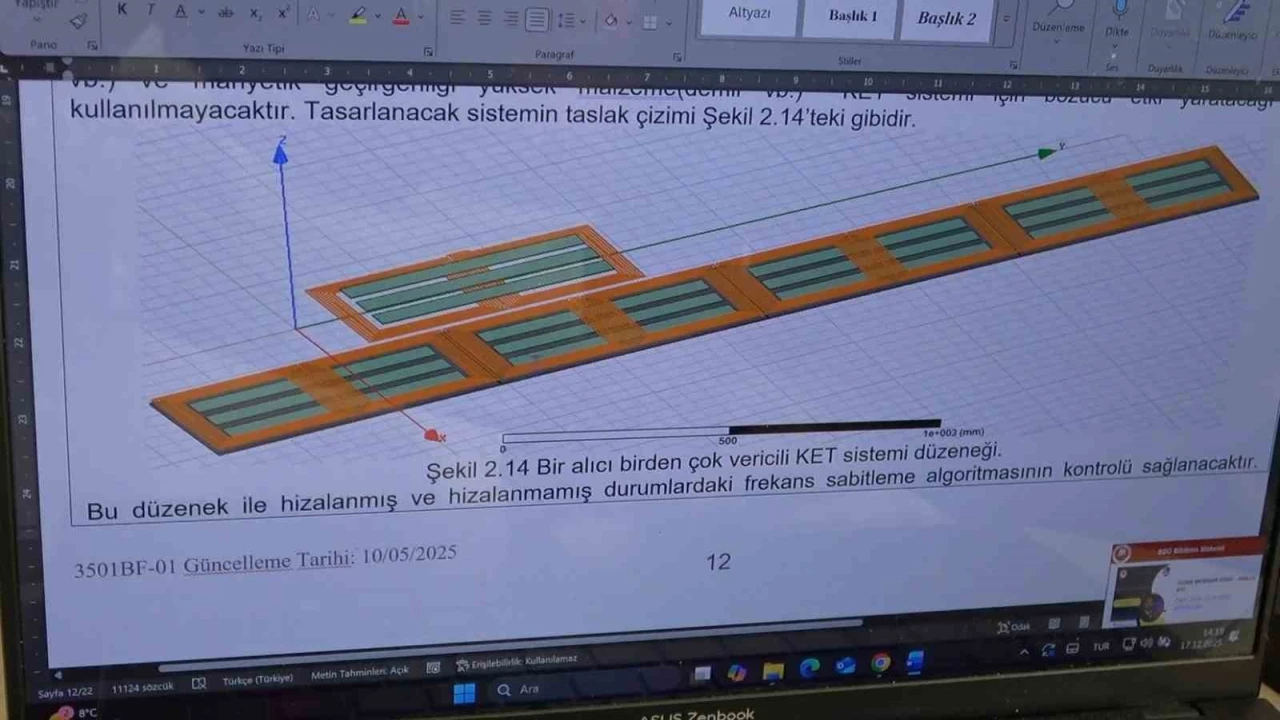This screenshot has height=720, width=1280.
Task: Expand the line spacing dropdown
Action: click(582, 21)
